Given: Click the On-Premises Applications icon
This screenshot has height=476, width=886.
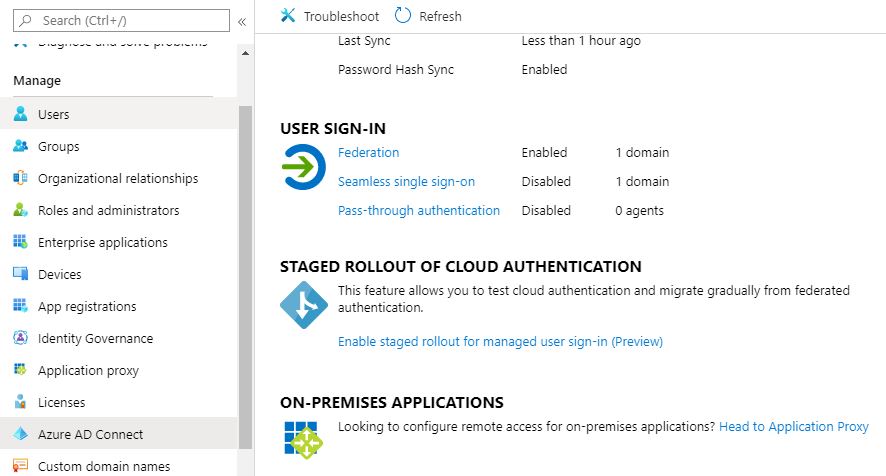Looking at the screenshot, I should pyautogui.click(x=303, y=440).
